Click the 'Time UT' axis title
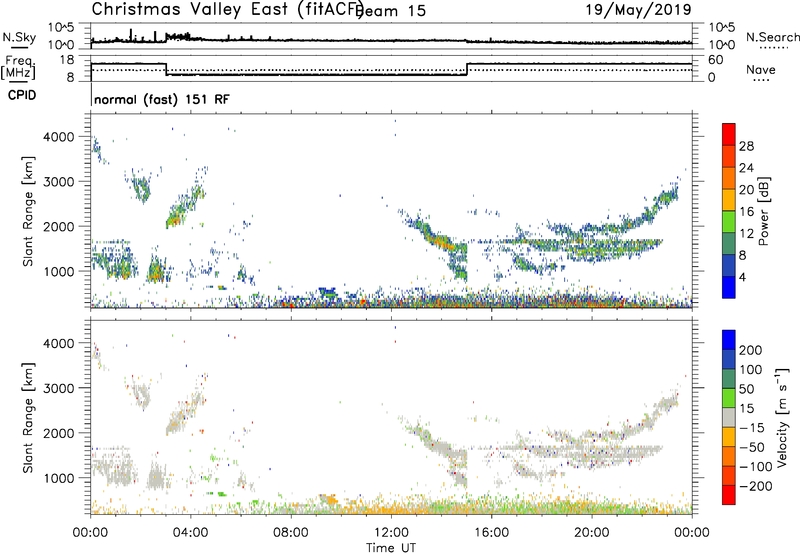Image resolution: width=800 pixels, height=554 pixels. pos(391,548)
